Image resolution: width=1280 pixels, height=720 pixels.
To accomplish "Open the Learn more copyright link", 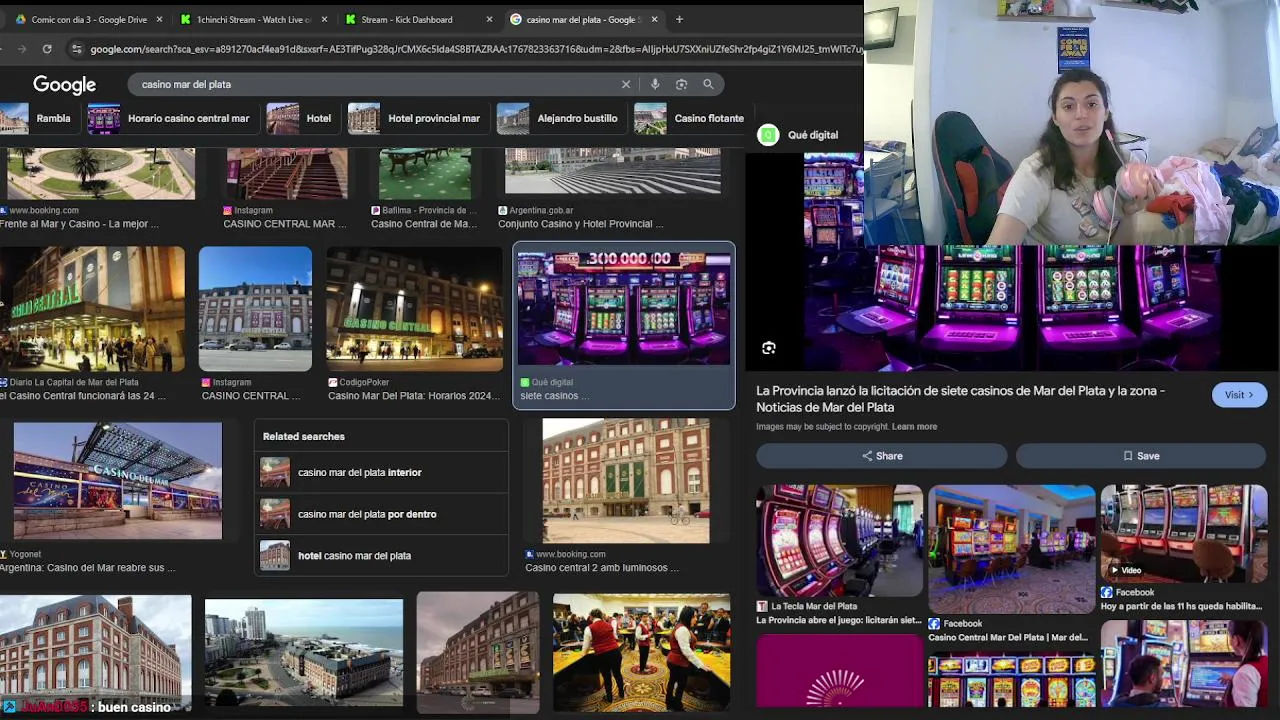I will coord(914,427).
